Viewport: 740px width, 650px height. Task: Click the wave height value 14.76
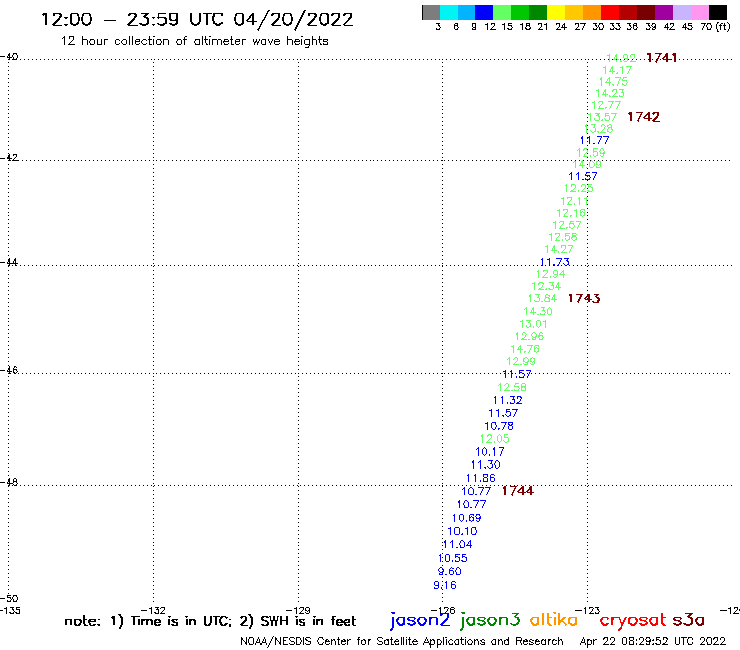(x=525, y=349)
